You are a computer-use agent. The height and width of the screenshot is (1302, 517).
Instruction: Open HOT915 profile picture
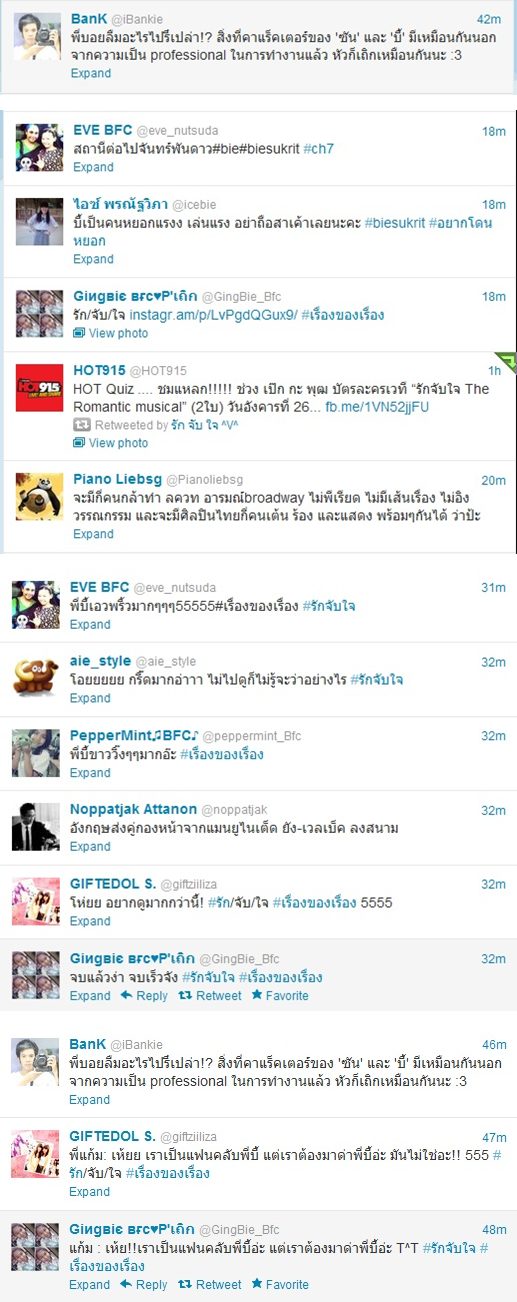pyautogui.click(x=39, y=387)
